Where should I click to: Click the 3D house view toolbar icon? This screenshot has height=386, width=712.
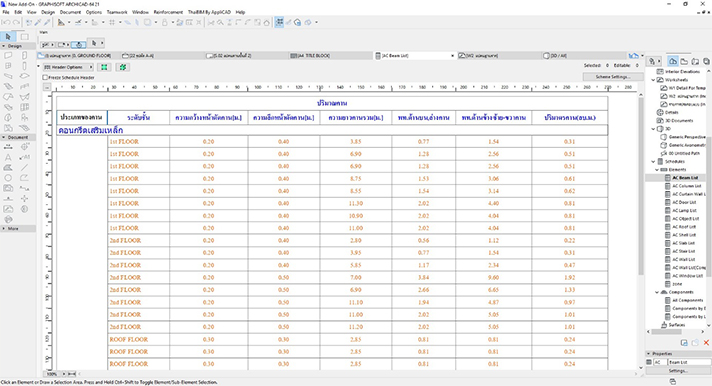[298, 22]
